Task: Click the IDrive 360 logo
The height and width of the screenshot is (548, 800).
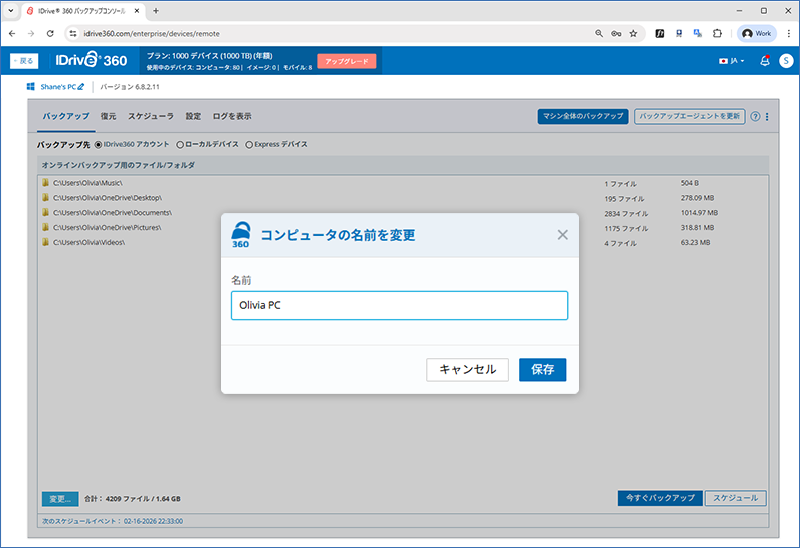Action: click(91, 60)
